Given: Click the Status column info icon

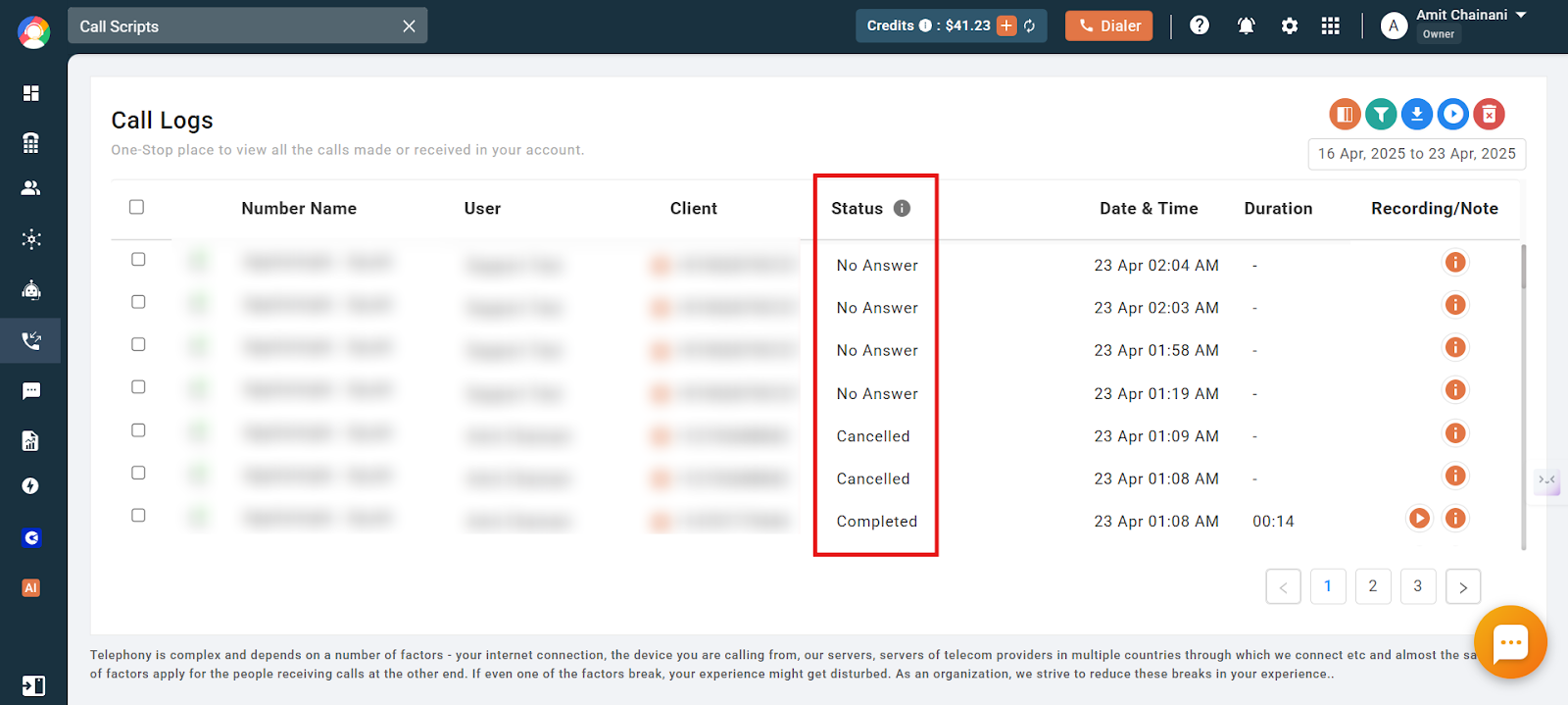Looking at the screenshot, I should pyautogui.click(x=903, y=208).
